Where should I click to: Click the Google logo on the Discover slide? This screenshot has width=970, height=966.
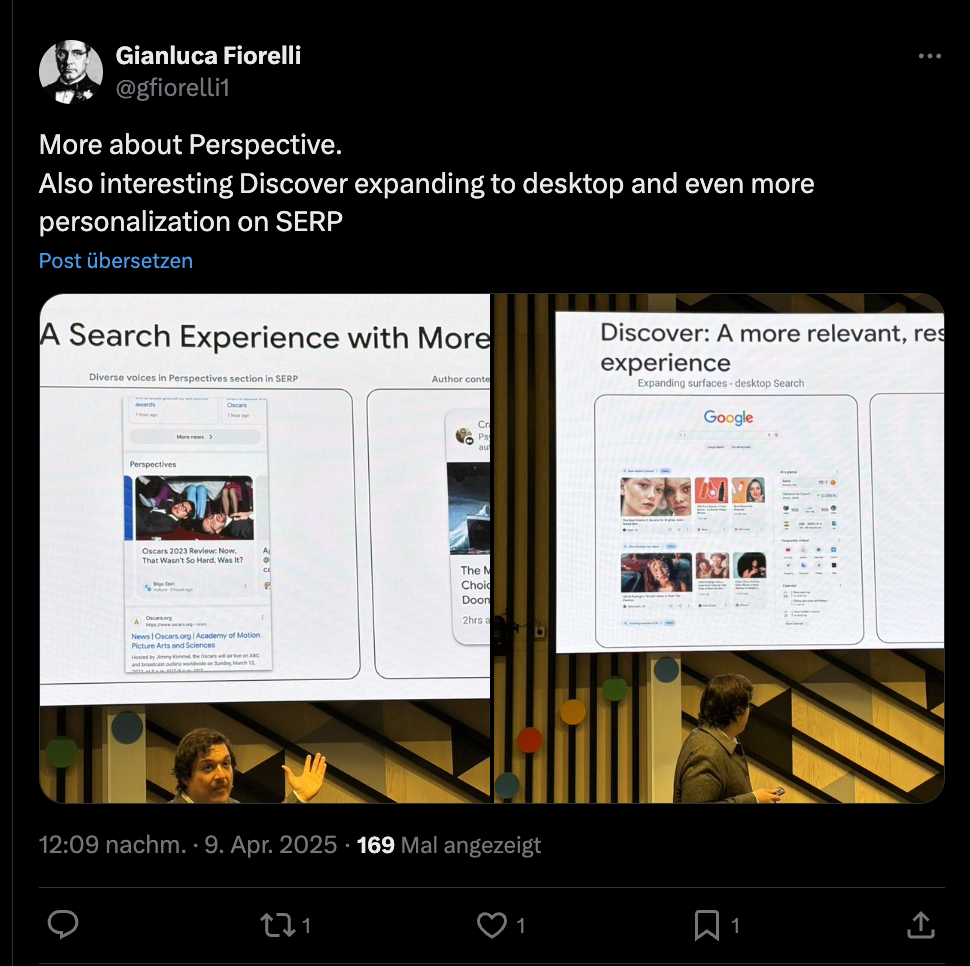coord(729,417)
